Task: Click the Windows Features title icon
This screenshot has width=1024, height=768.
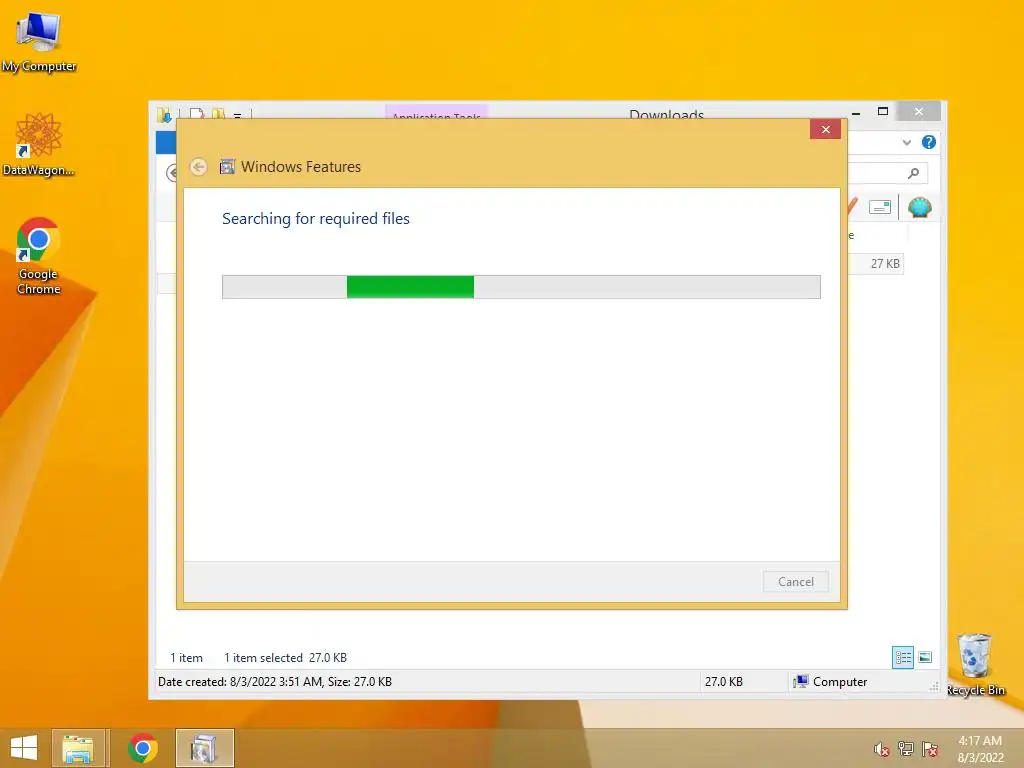Action: coord(227,167)
